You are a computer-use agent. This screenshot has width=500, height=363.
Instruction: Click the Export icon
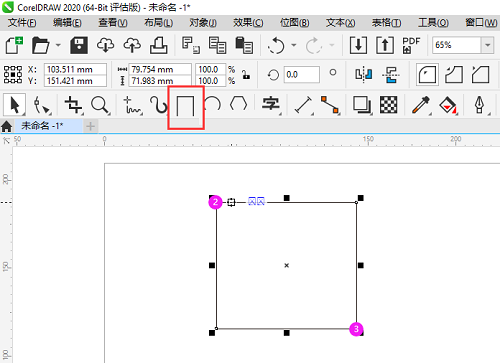click(x=385, y=45)
